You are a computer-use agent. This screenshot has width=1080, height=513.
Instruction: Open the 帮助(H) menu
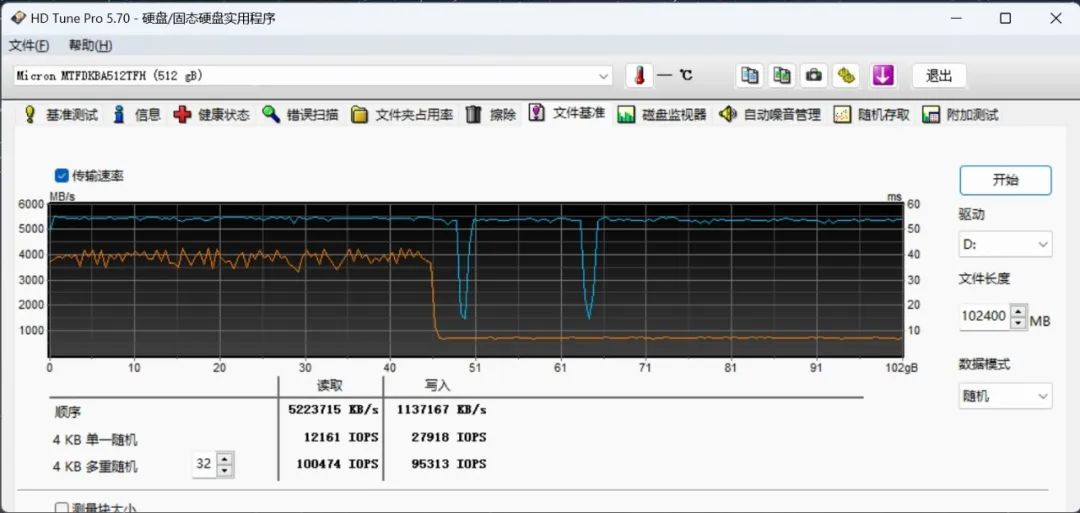click(90, 46)
